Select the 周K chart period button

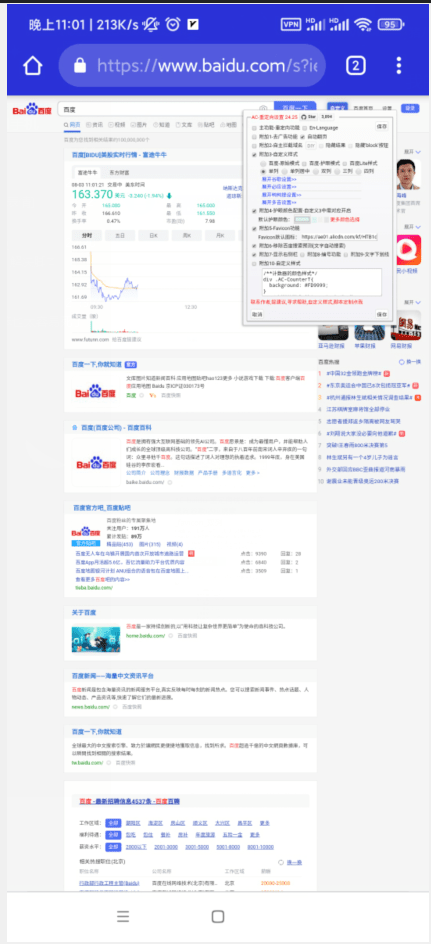click(x=187, y=235)
